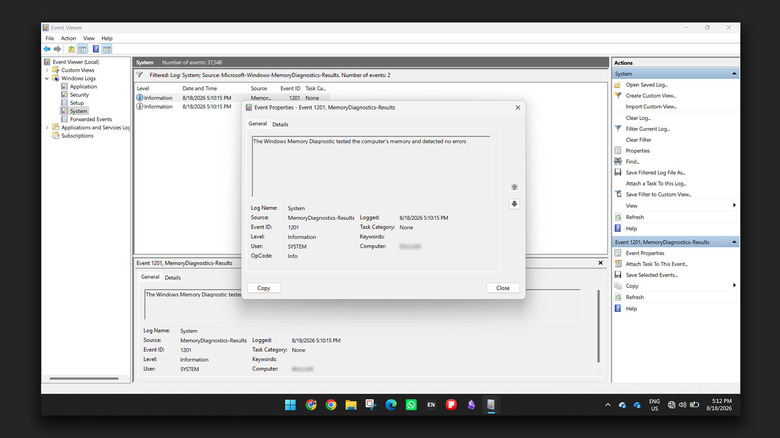Expand the Custom Views tree node
The image size is (780, 438).
pos(47,70)
